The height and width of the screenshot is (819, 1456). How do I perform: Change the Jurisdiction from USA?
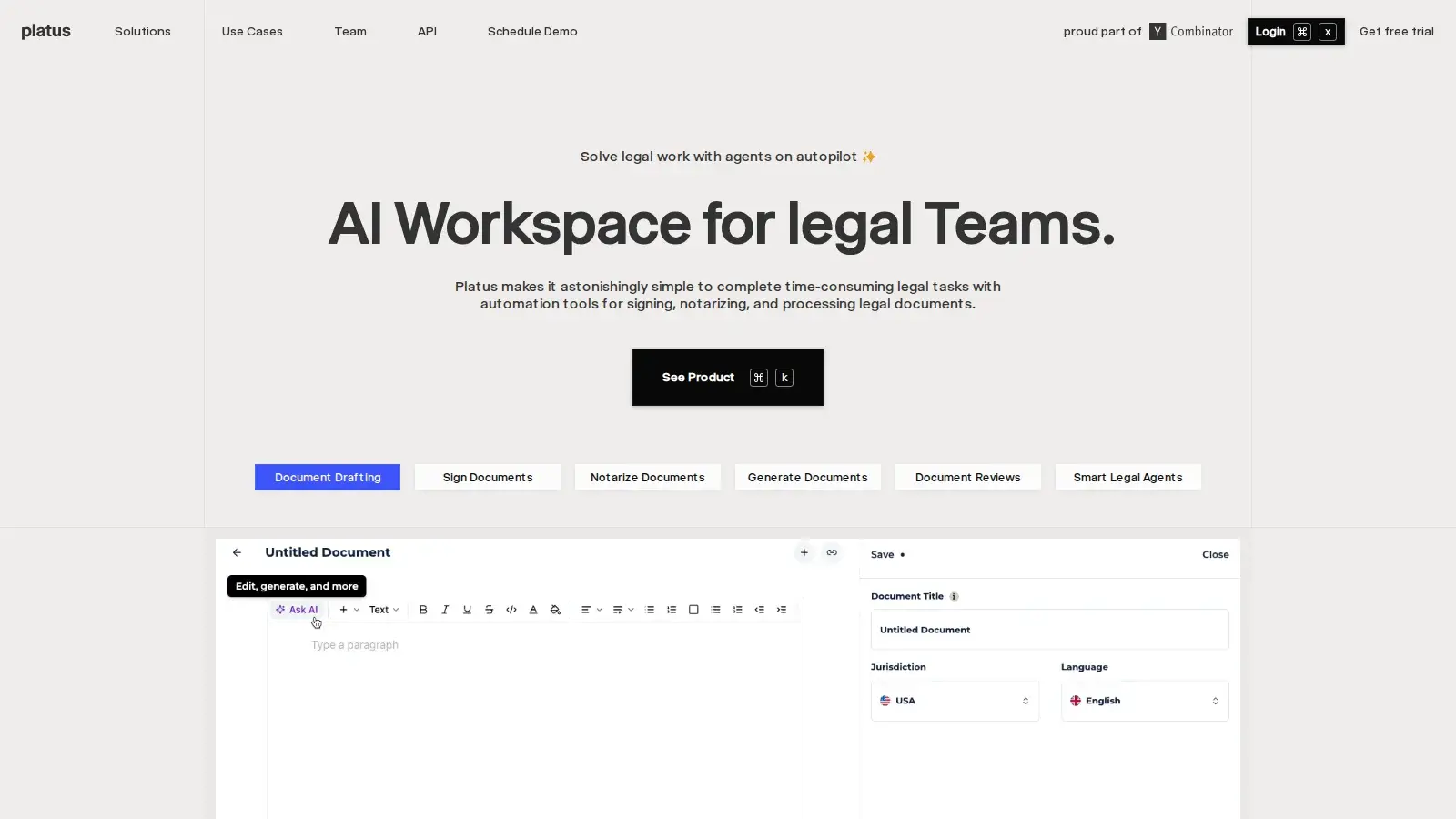coord(955,701)
